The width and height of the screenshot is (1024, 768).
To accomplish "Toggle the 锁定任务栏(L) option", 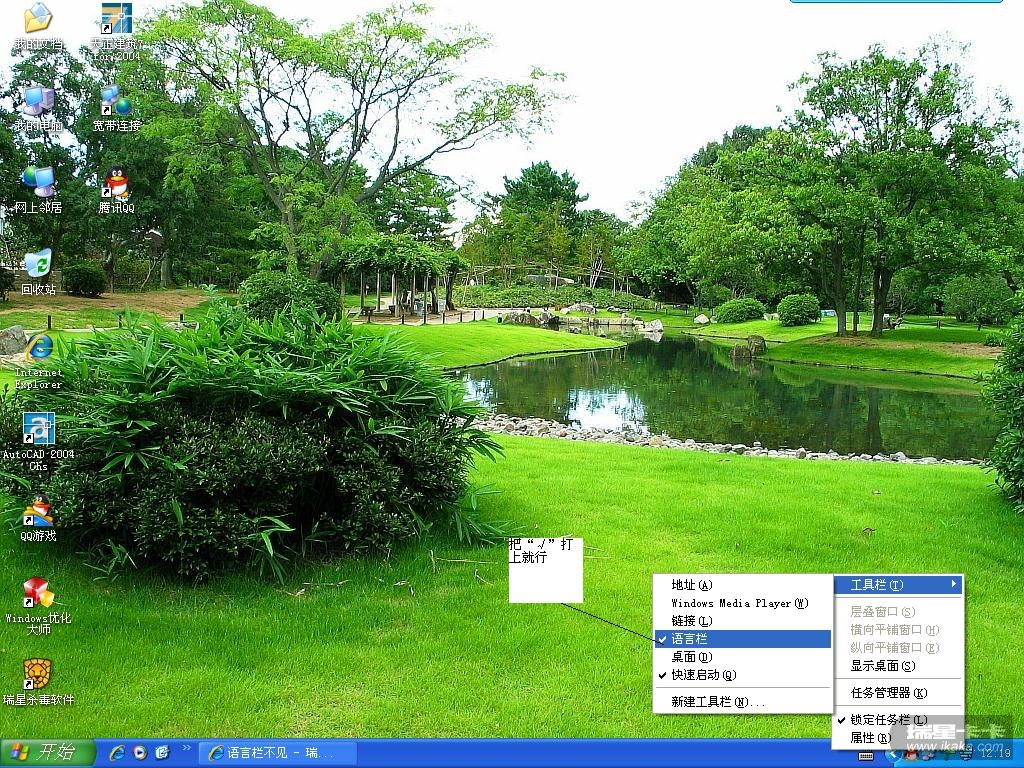I will (x=899, y=720).
